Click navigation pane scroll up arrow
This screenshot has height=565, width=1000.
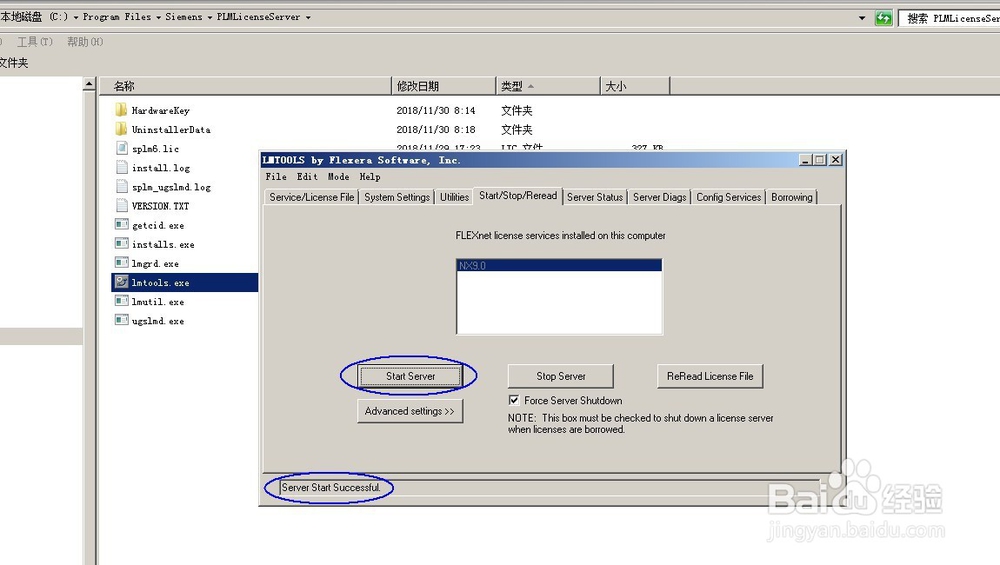point(89,84)
